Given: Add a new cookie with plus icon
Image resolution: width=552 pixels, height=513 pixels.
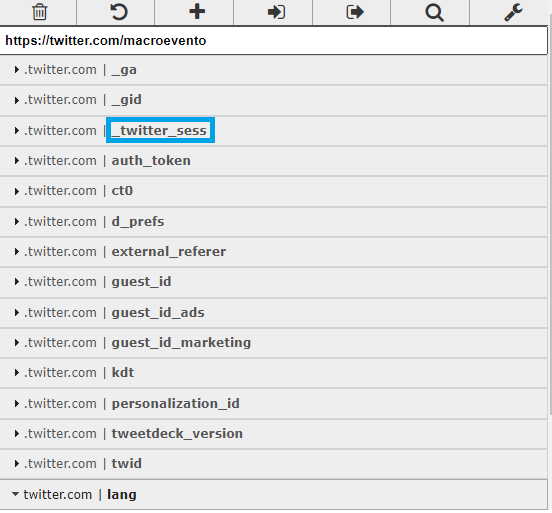Looking at the screenshot, I should pyautogui.click(x=197, y=12).
